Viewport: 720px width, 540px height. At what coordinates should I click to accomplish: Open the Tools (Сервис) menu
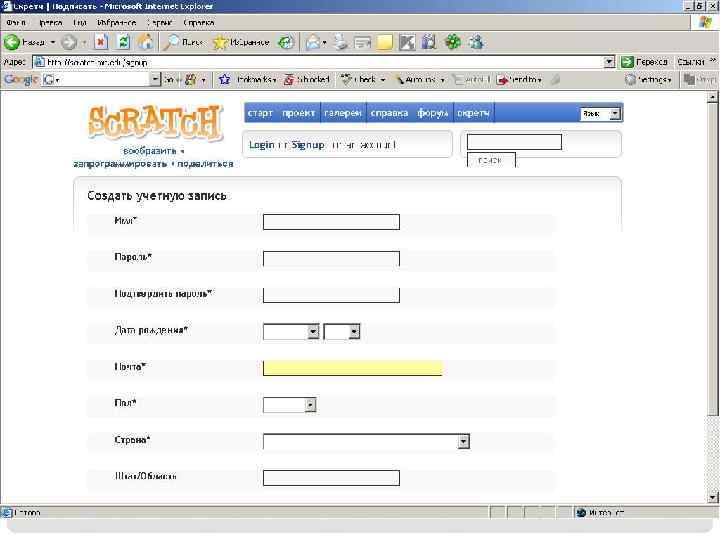(159, 22)
